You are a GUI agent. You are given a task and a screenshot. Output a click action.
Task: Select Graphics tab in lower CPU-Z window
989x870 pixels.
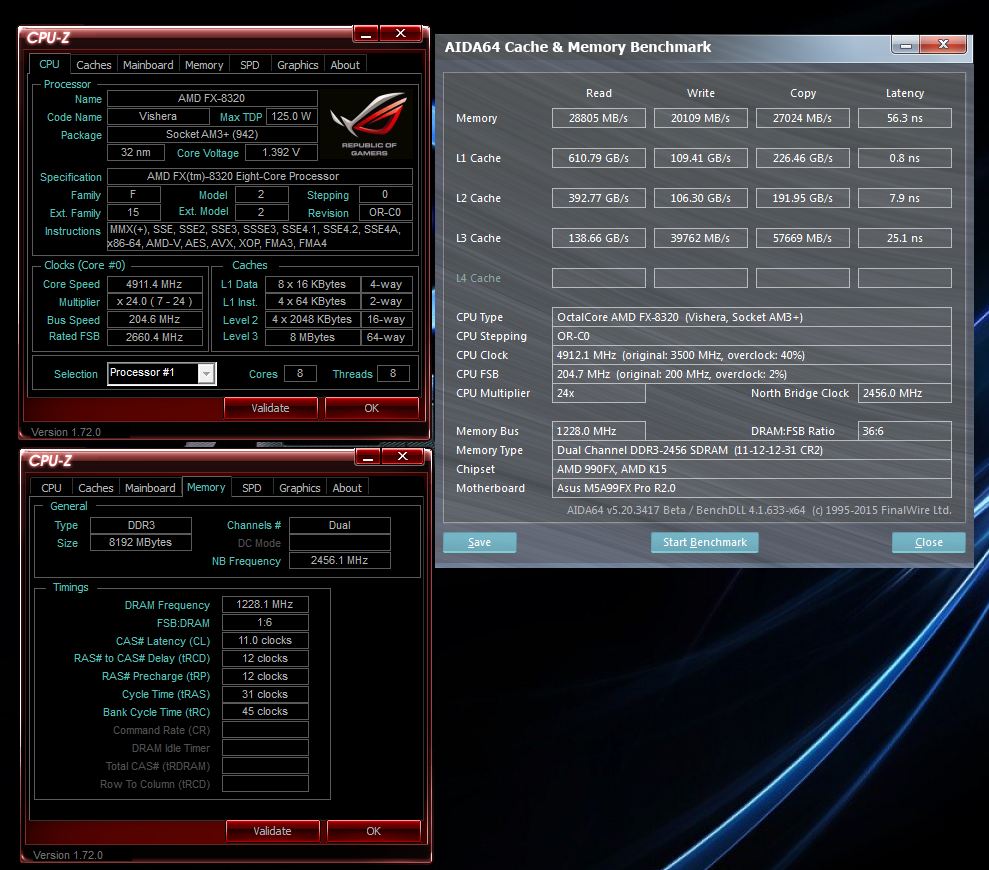pyautogui.click(x=300, y=488)
